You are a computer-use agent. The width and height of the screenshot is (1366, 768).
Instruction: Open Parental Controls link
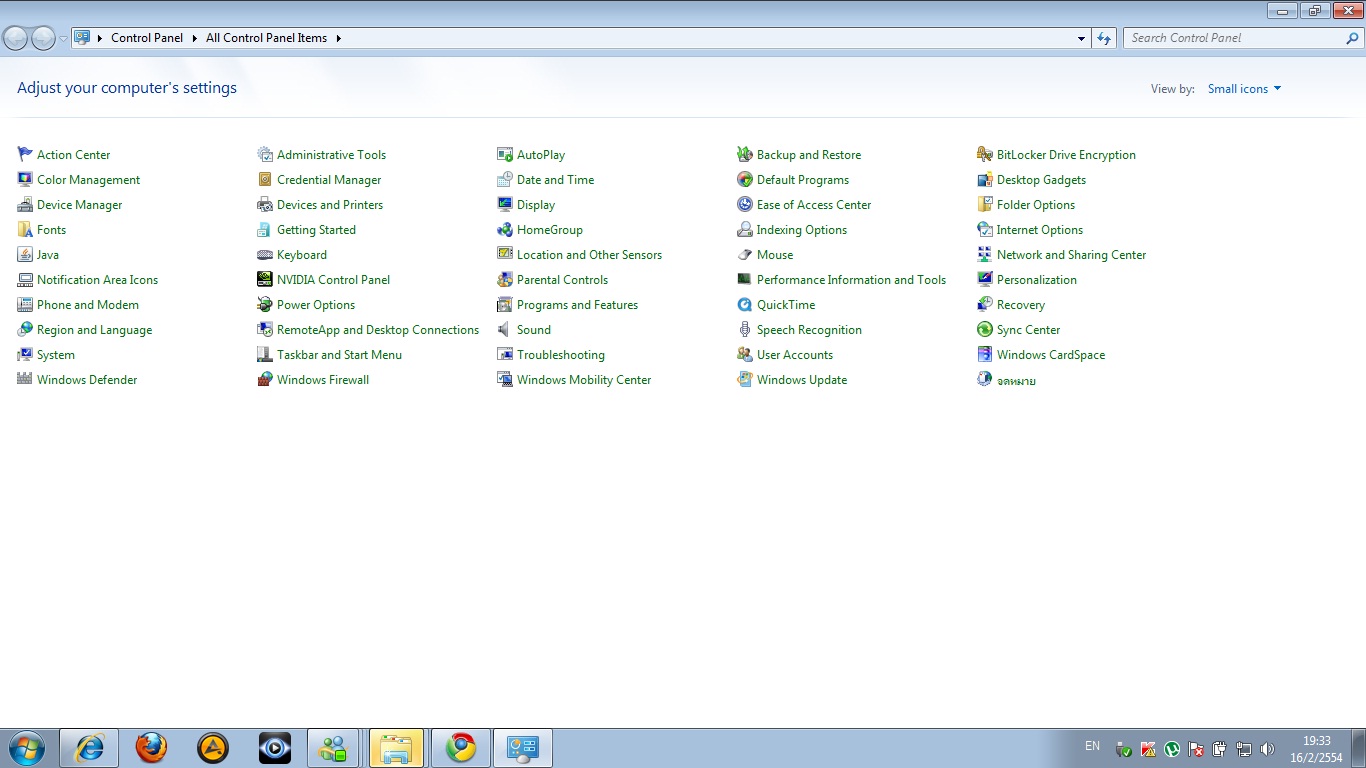(562, 280)
